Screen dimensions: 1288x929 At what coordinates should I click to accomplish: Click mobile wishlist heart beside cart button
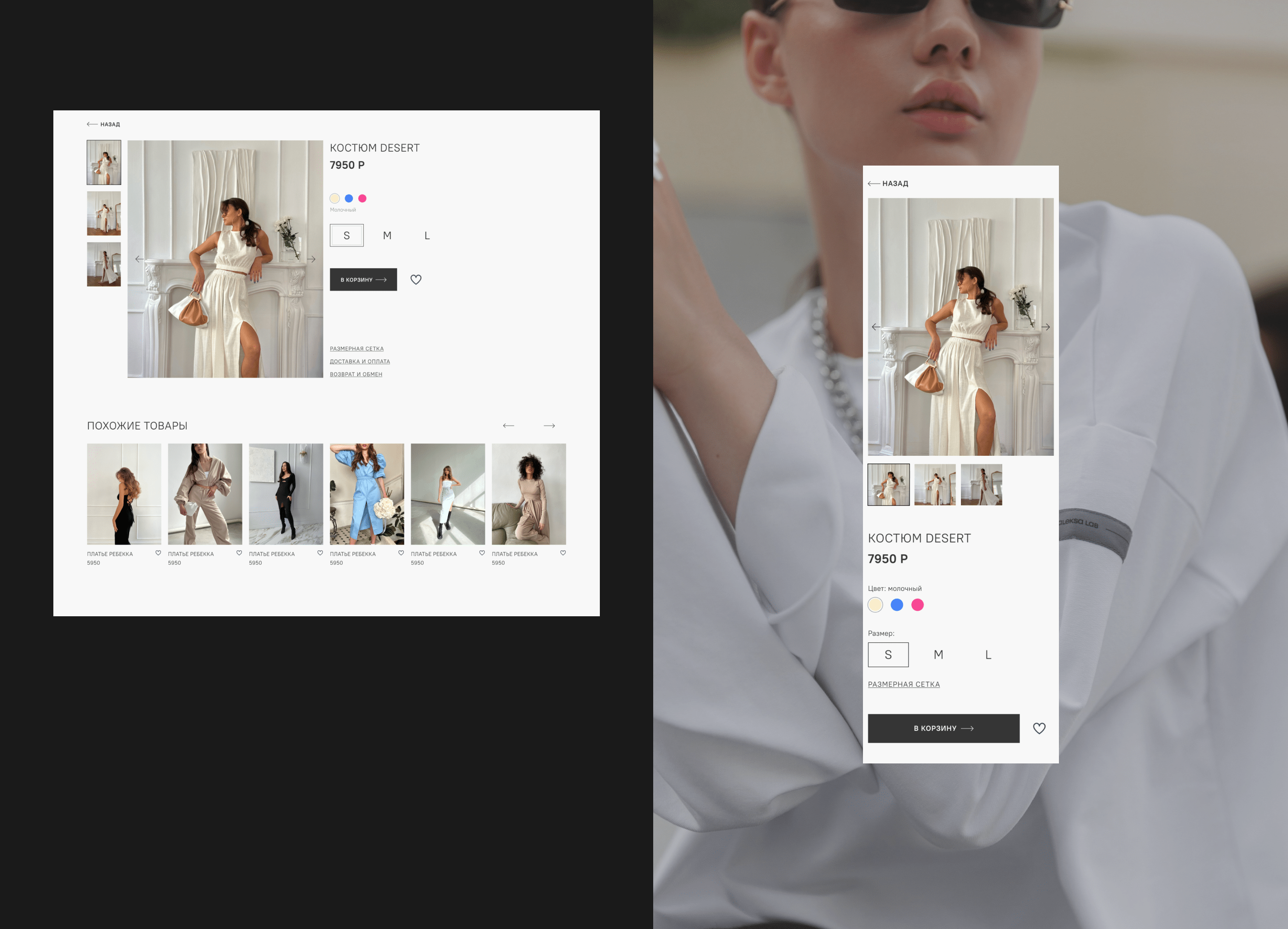(1039, 728)
